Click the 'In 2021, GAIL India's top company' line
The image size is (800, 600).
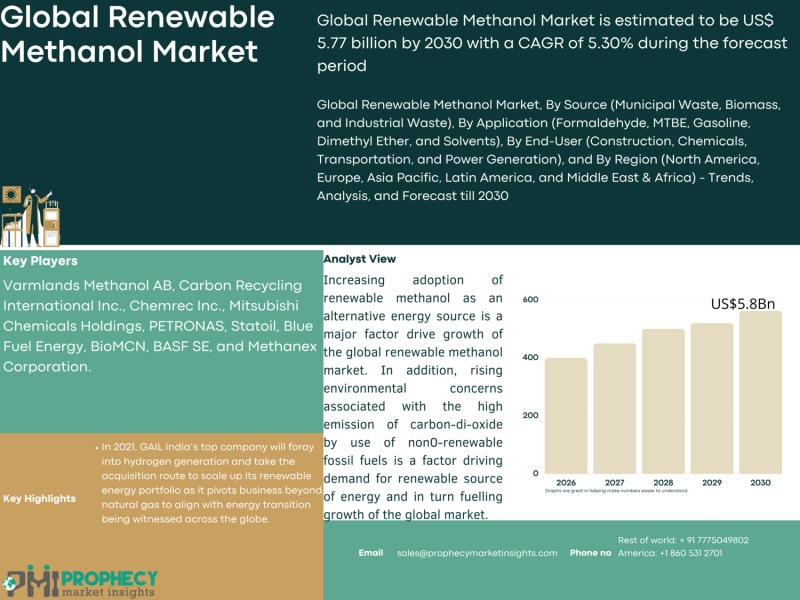click(207, 446)
